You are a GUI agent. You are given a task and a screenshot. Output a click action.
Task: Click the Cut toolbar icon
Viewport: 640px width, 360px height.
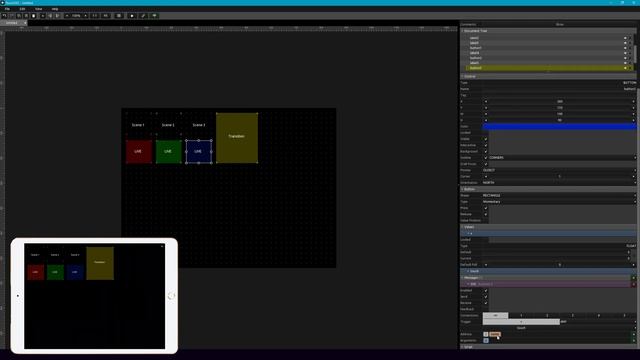click(19, 16)
